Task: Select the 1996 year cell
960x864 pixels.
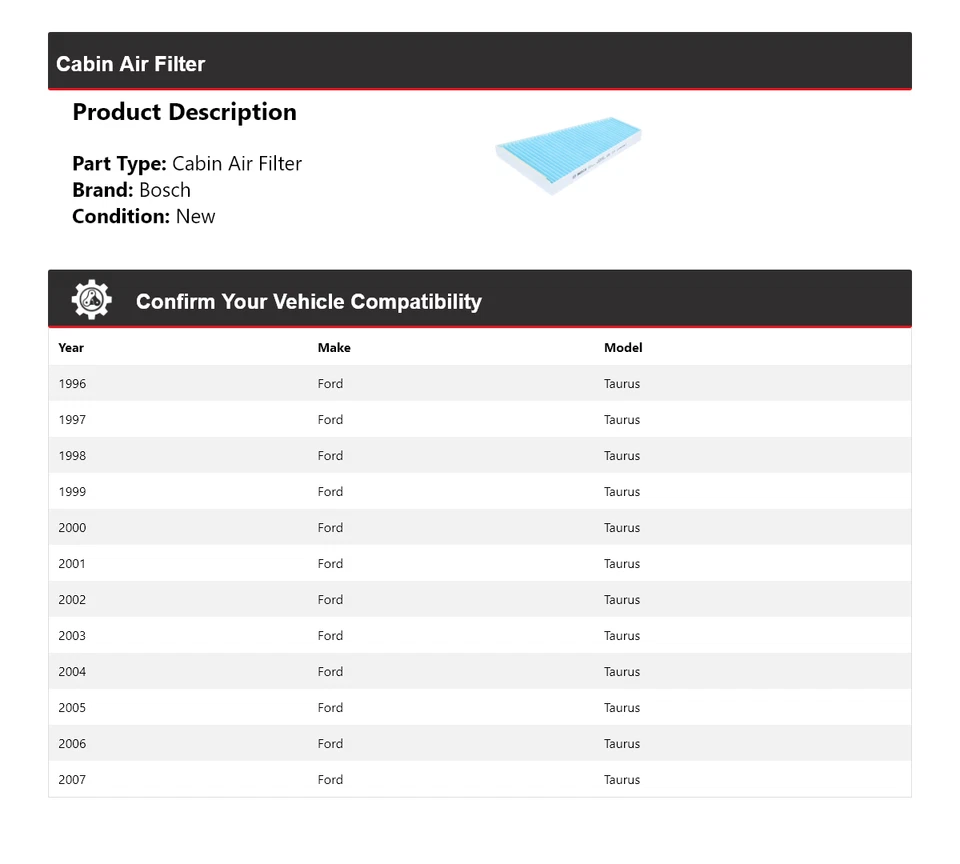Action: pyautogui.click(x=72, y=384)
